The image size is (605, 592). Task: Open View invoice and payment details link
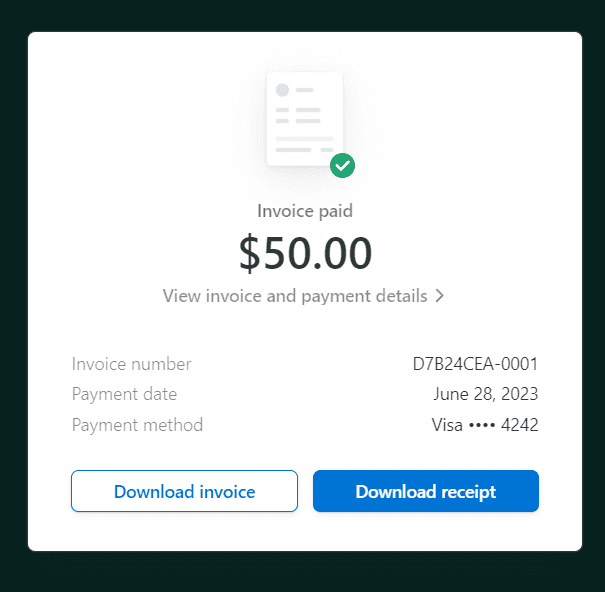(303, 296)
